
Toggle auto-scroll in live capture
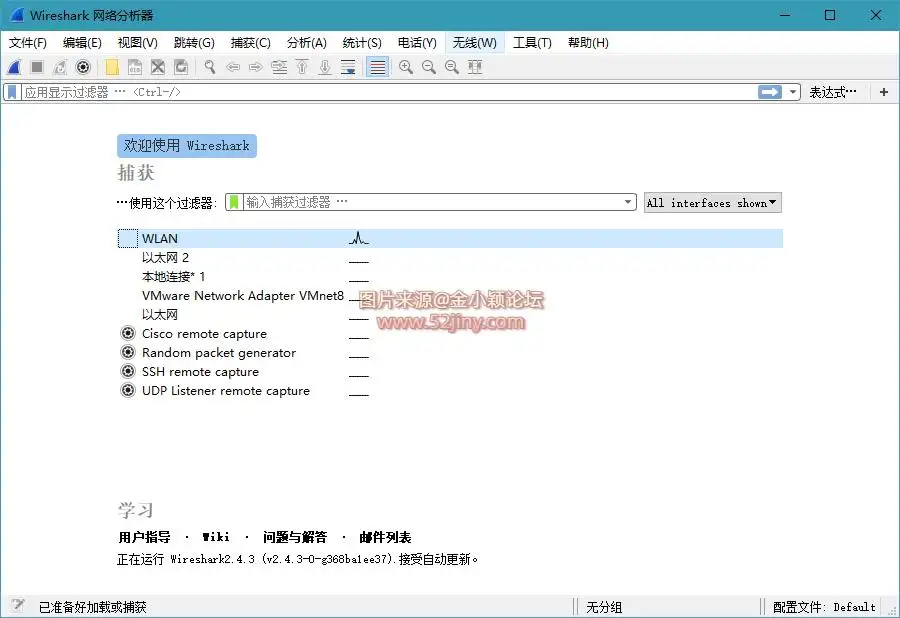pos(348,67)
